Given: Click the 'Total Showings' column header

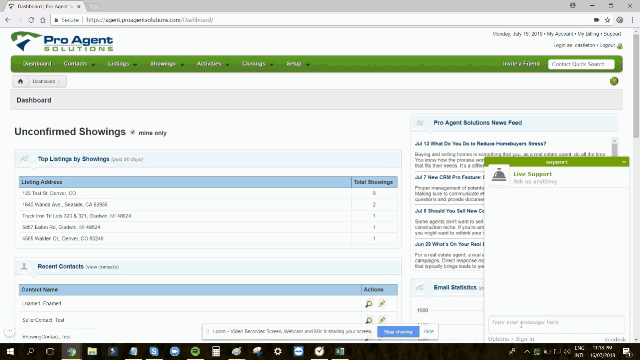Looking at the screenshot, I should [x=374, y=182].
